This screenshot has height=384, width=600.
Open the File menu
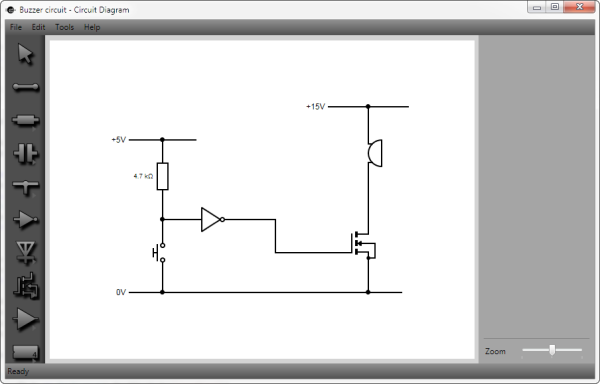(x=16, y=27)
